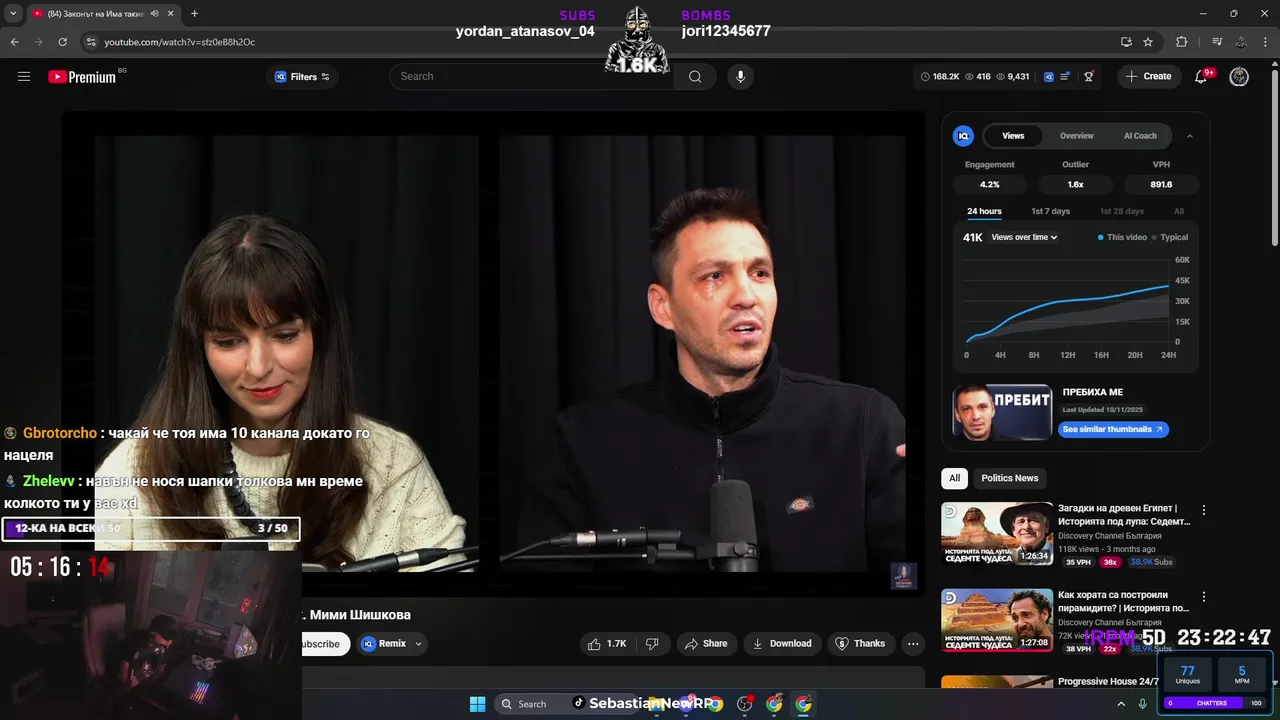The width and height of the screenshot is (1280, 720).
Task: Switch to the Overview tab in IQ panel
Action: (1077, 136)
